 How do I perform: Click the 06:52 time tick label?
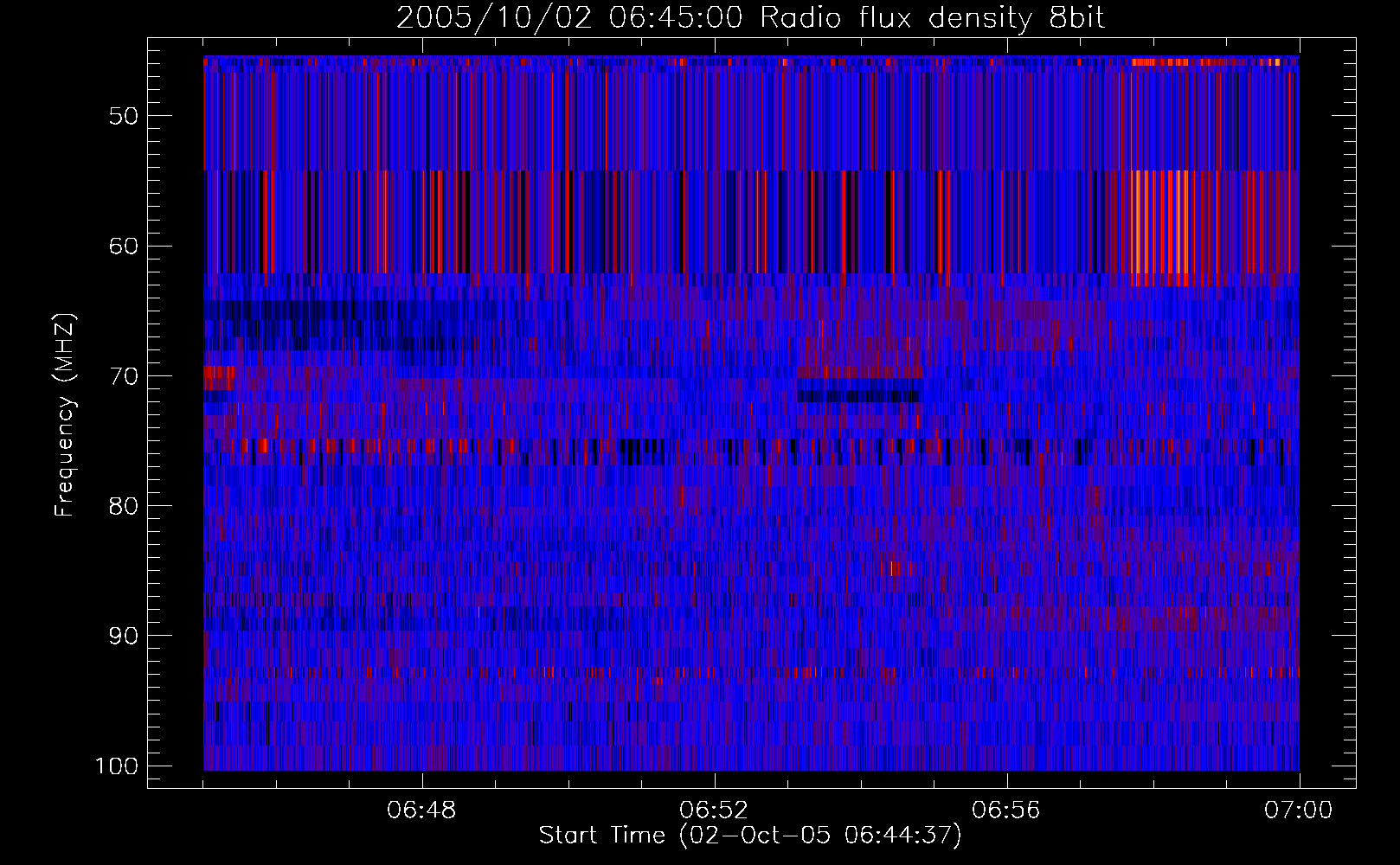(x=714, y=811)
